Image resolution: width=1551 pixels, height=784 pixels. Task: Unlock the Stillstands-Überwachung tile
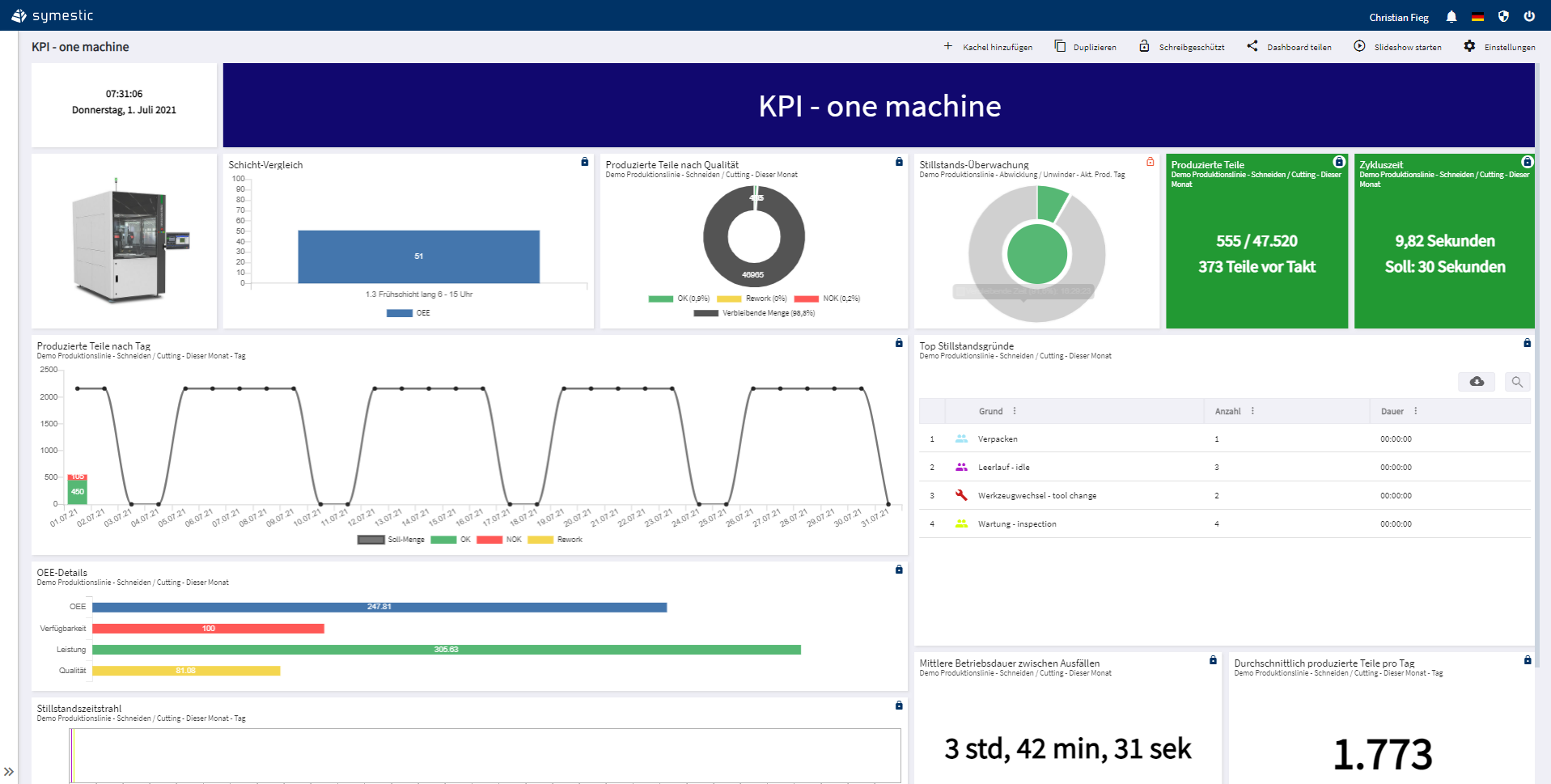tap(1150, 162)
